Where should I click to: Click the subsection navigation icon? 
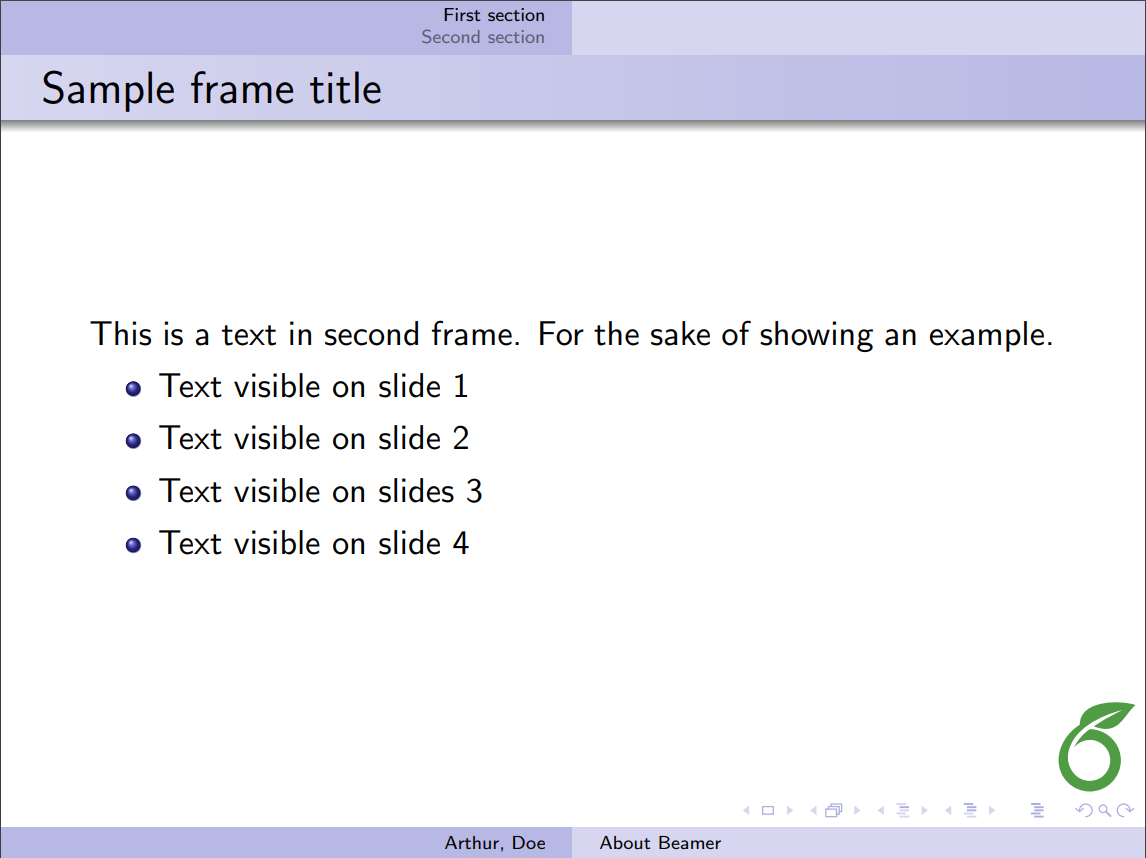point(903,810)
